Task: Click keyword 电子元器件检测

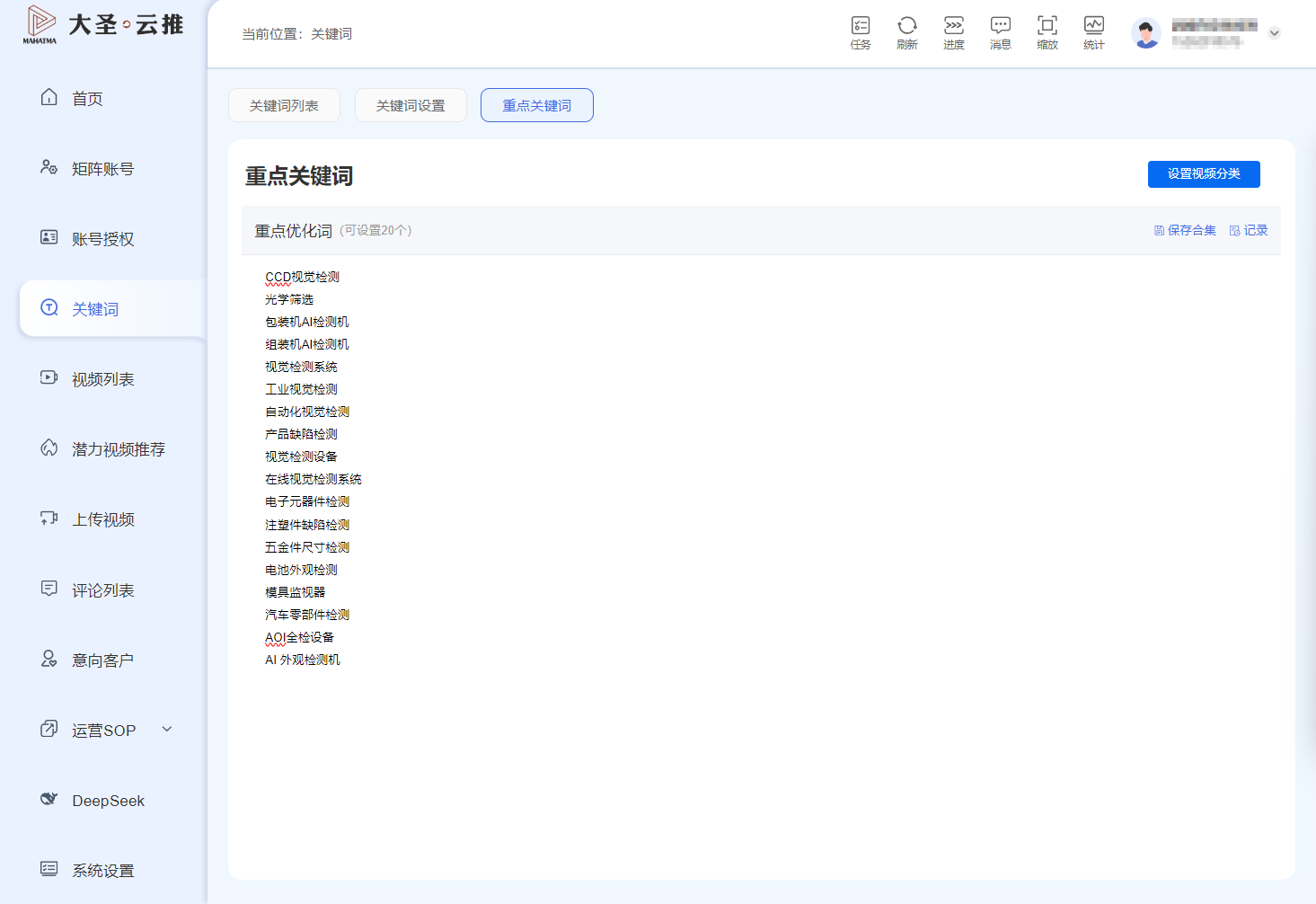Action: coord(307,501)
